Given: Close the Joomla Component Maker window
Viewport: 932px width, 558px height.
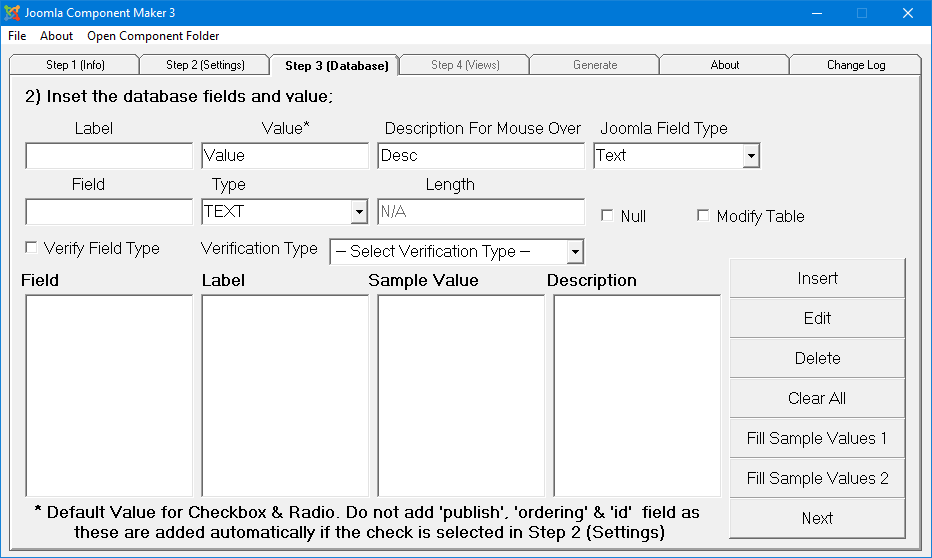Looking at the screenshot, I should point(908,12).
